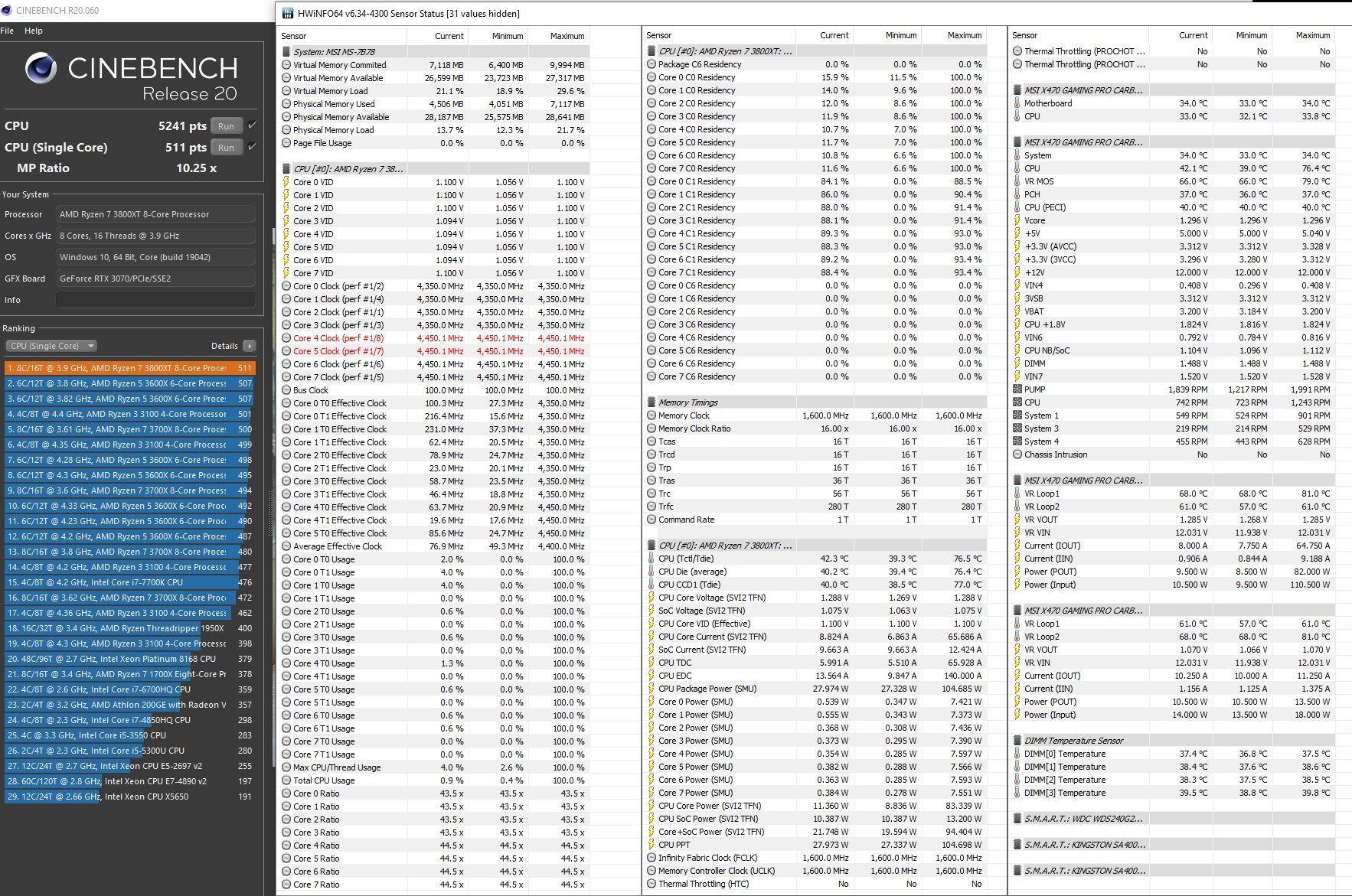Open the Cinebench File menu
This screenshot has height=896, width=1352.
[7, 31]
